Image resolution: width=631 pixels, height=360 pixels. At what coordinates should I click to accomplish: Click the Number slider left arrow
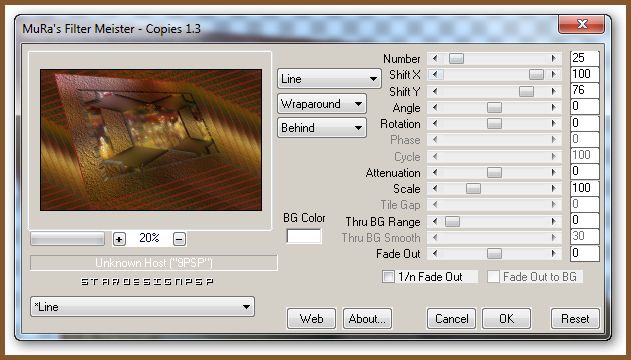click(x=435, y=59)
